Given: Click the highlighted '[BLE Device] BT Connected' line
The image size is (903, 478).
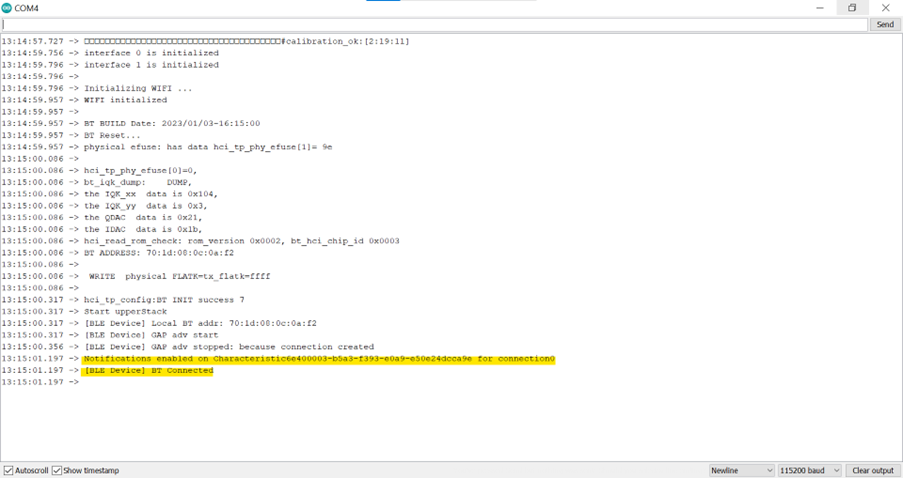Looking at the screenshot, I should pyautogui.click(x=148, y=370).
